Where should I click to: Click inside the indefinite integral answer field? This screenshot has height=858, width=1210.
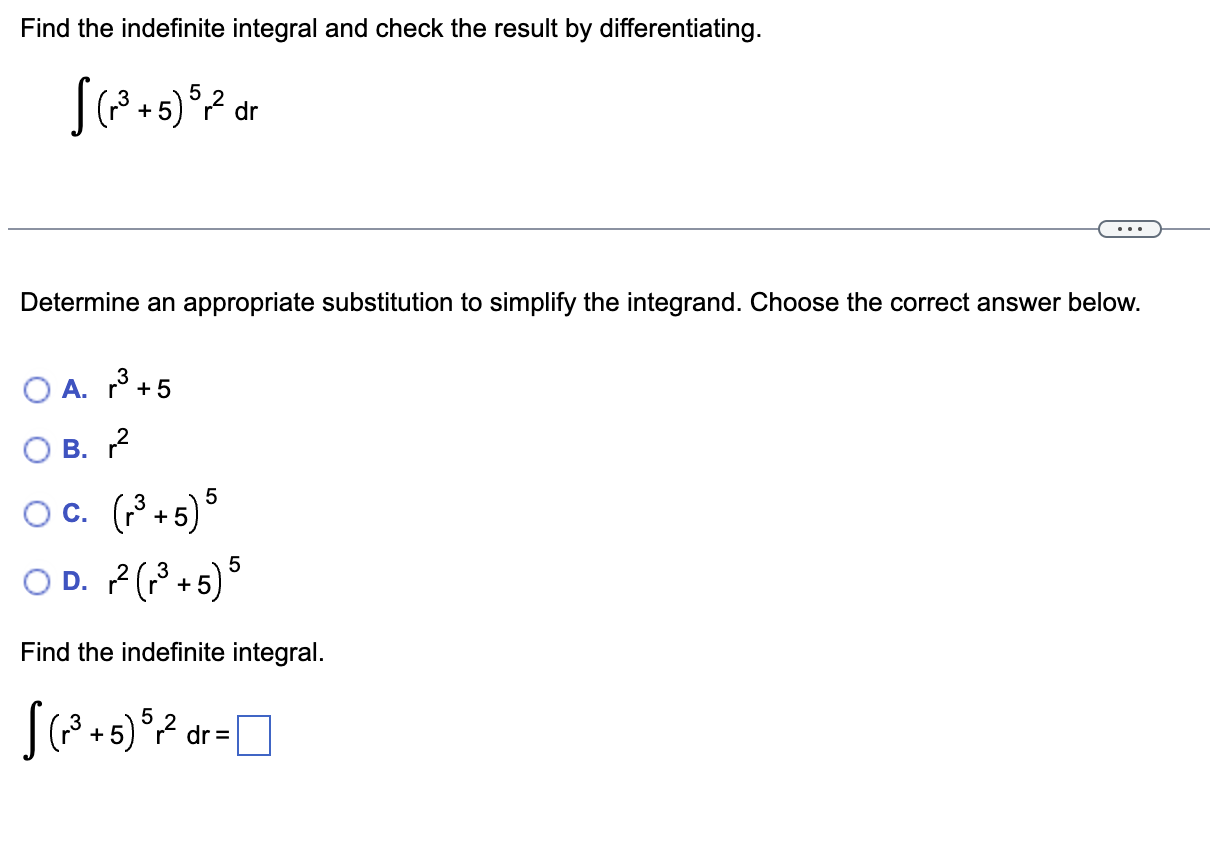pos(253,736)
